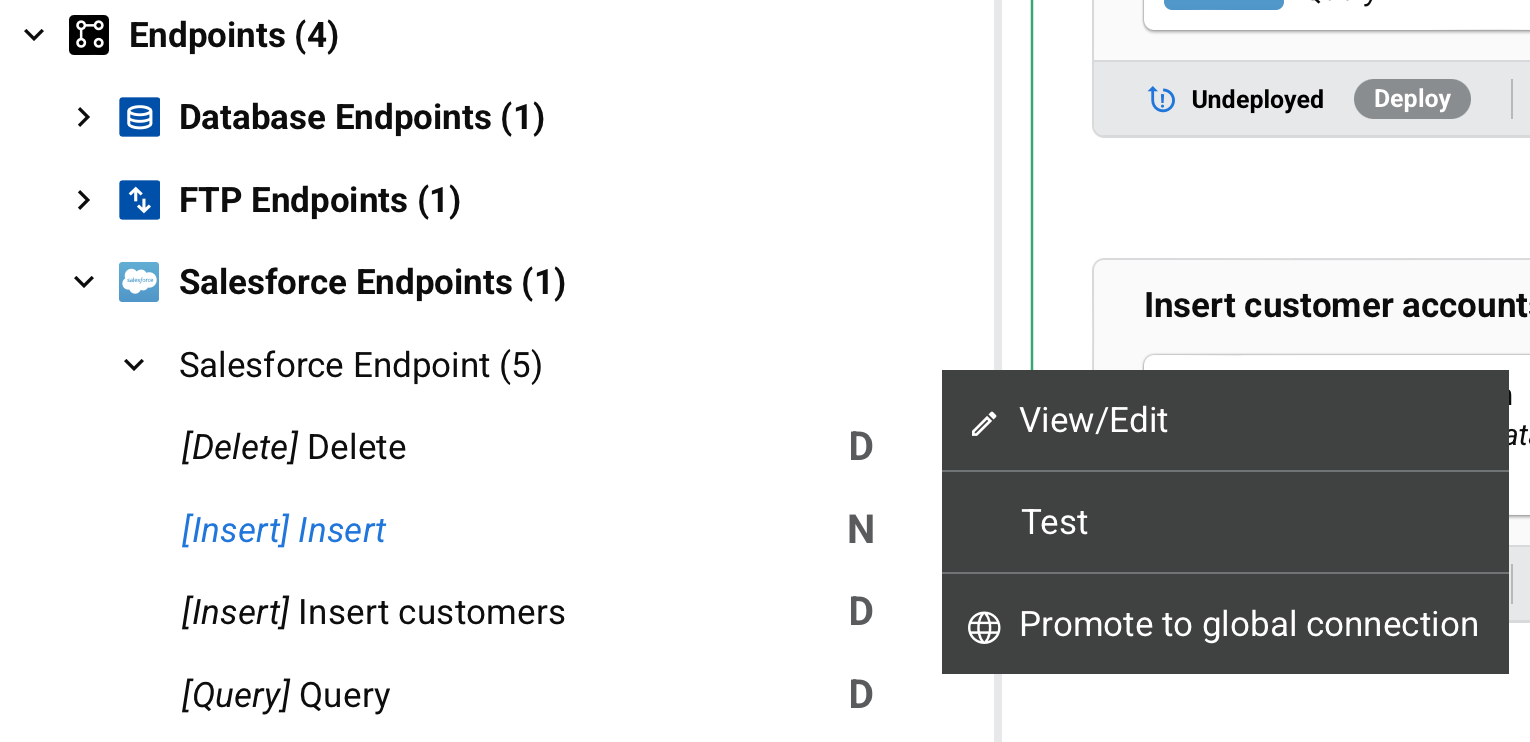Screen dimensions: 1530x742
Task: Click the globe icon for Promote option
Action: tap(984, 627)
